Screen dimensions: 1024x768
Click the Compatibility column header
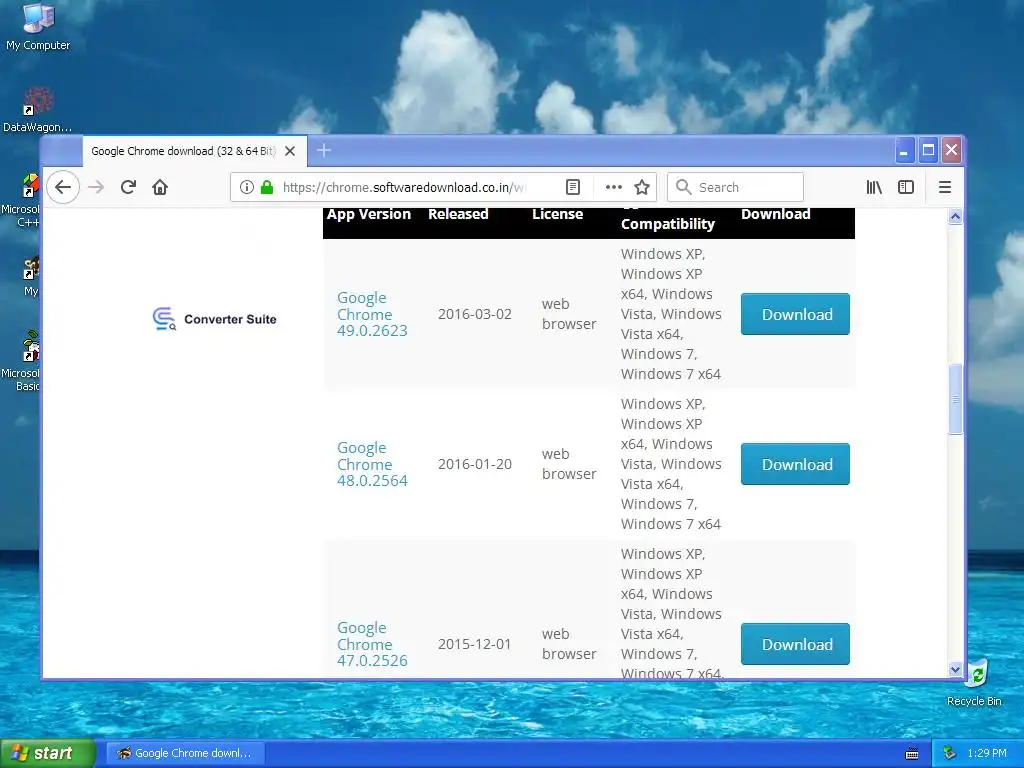(667, 224)
